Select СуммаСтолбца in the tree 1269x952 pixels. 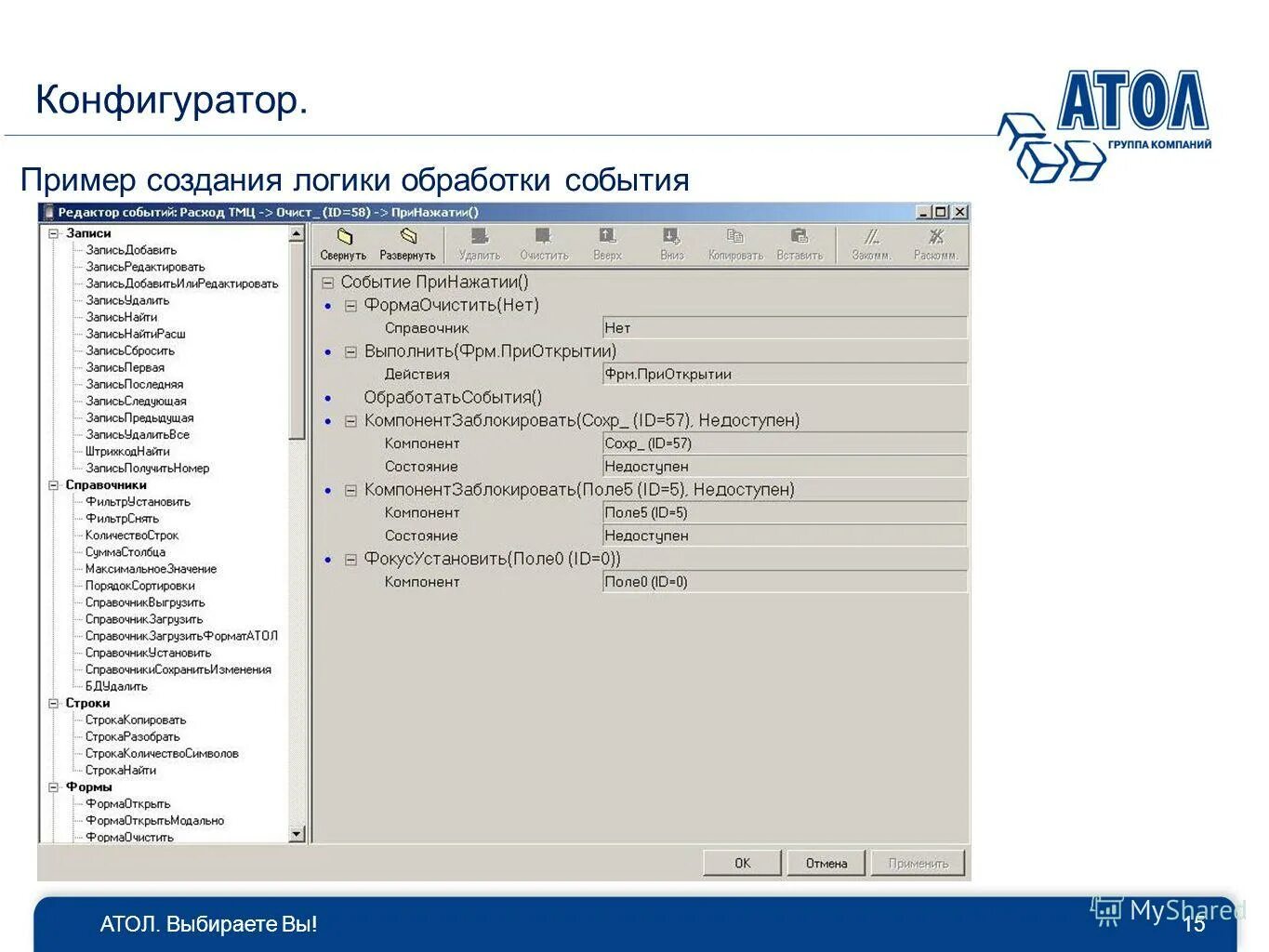pos(126,552)
